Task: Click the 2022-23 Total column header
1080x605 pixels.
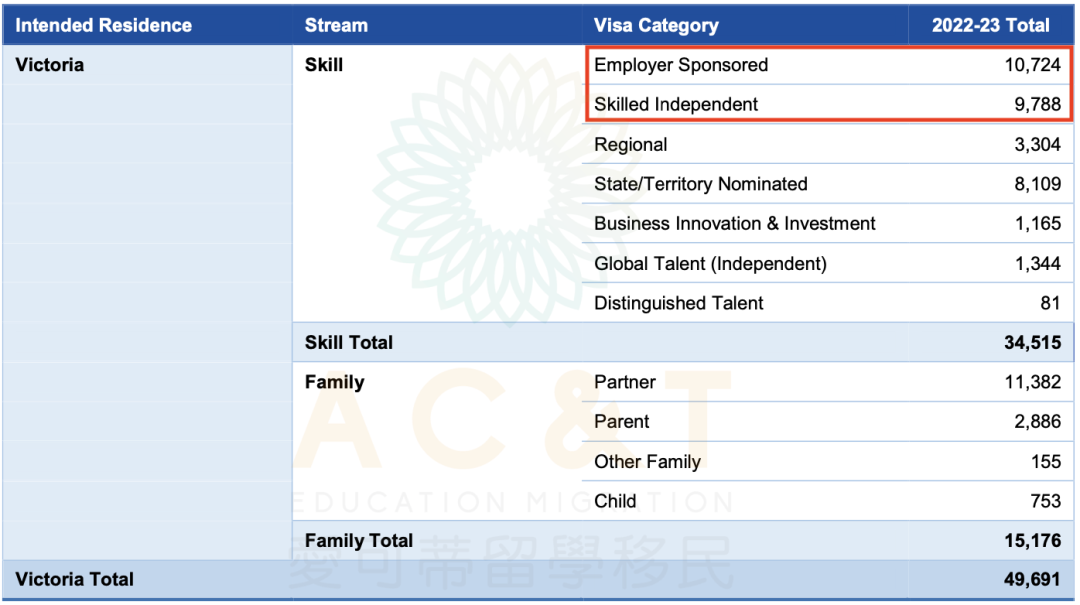Action: pos(990,25)
